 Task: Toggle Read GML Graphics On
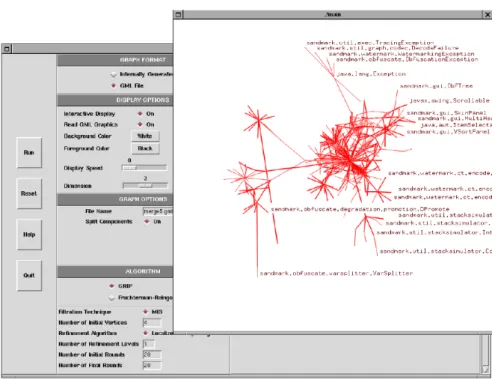pyautogui.click(x=140, y=124)
